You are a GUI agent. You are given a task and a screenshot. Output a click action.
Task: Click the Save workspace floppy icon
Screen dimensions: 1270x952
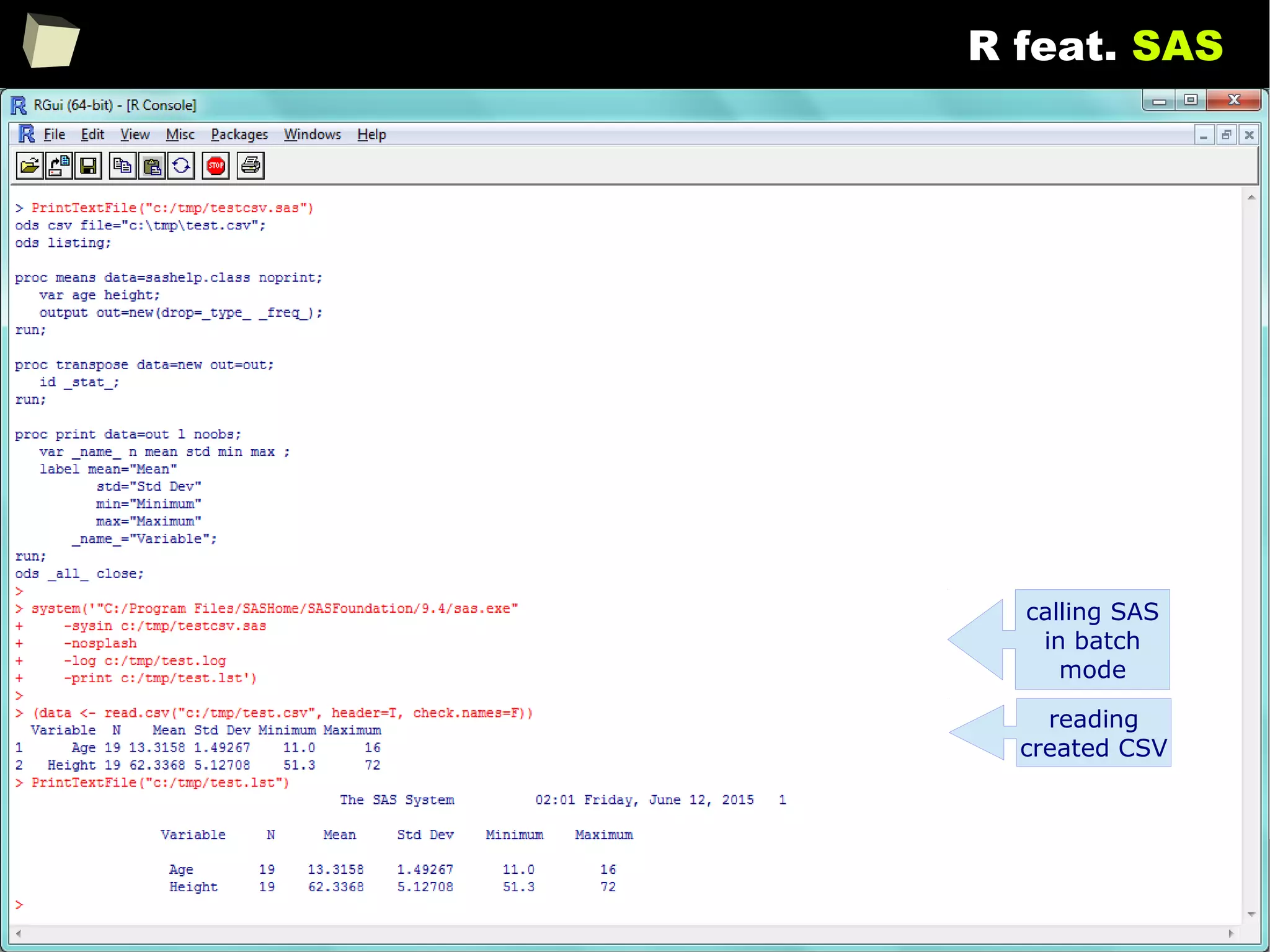(88, 166)
